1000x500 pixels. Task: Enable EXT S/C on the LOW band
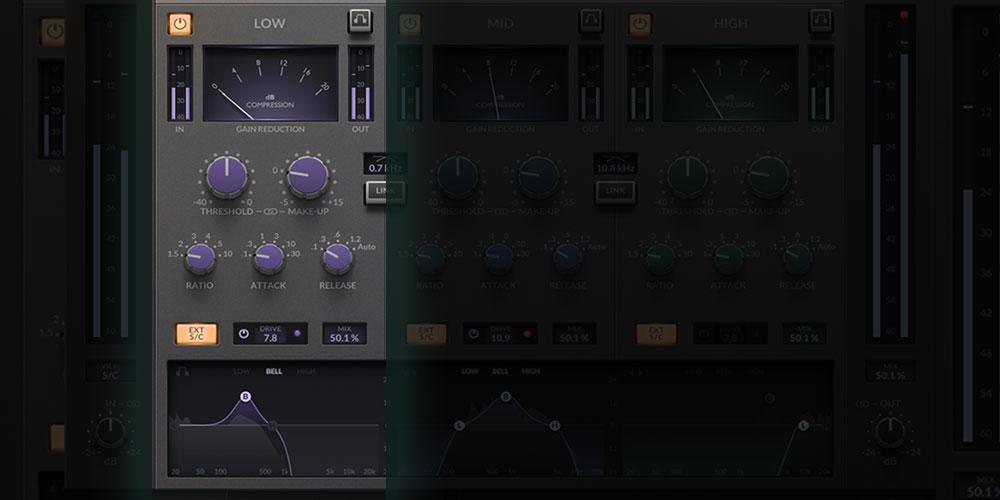click(x=196, y=334)
